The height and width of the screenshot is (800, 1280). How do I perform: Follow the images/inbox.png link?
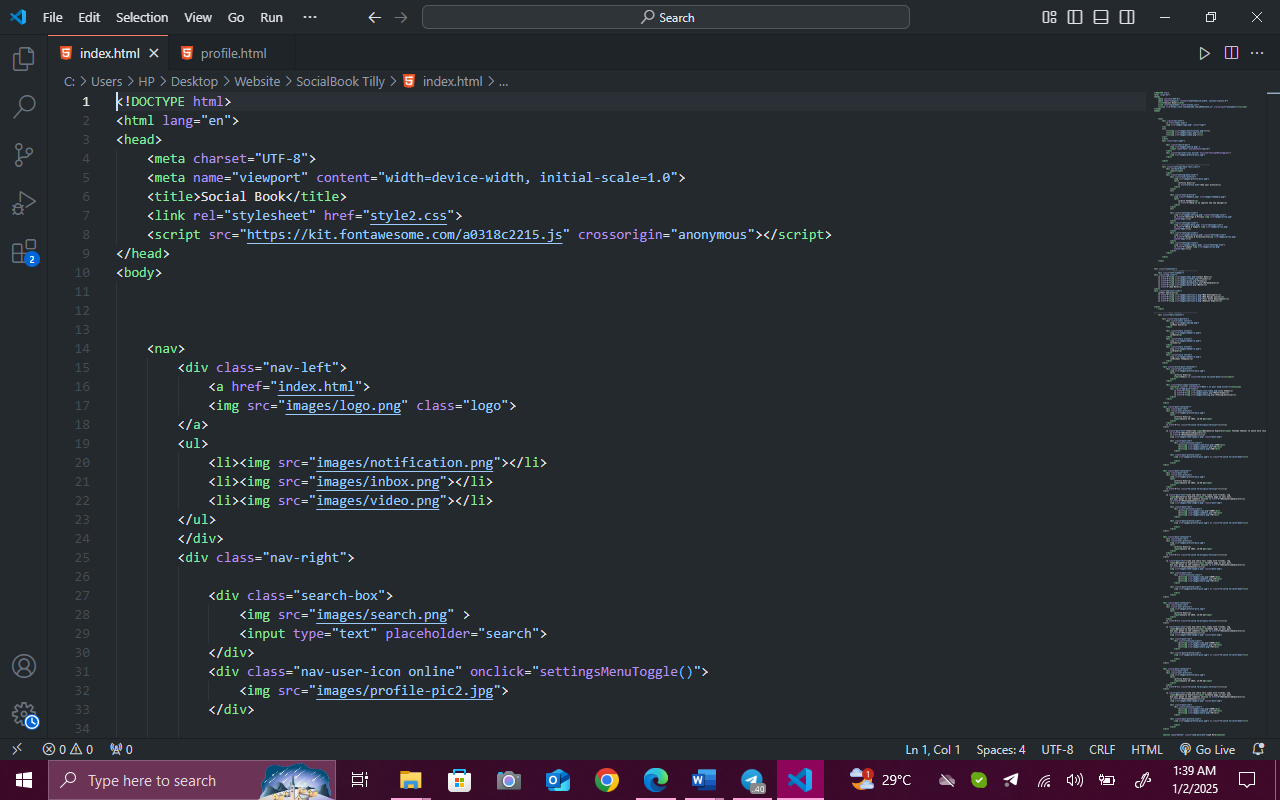click(x=378, y=482)
